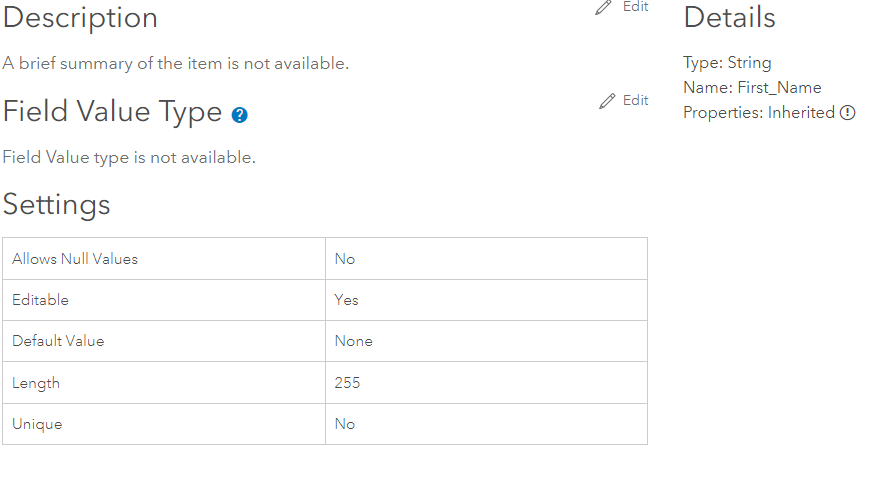Click the "No" value for Allows Null Values
Image resolution: width=878 pixels, height=480 pixels.
tap(345, 259)
